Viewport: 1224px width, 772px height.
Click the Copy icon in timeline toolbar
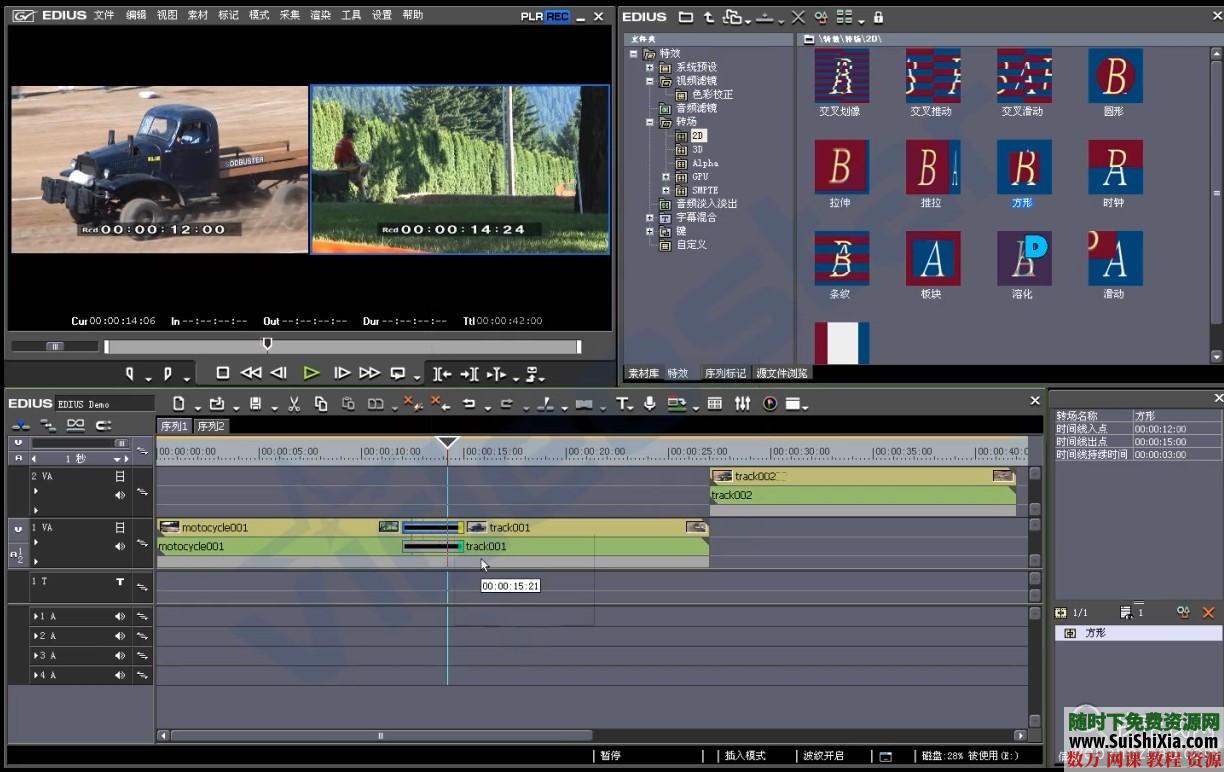point(321,404)
